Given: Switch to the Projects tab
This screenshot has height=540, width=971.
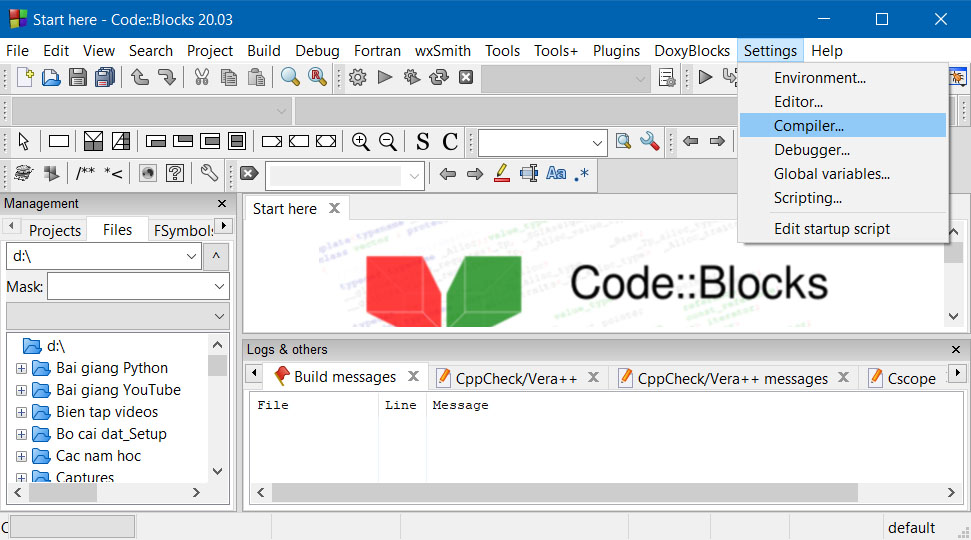Looking at the screenshot, I should click(x=54, y=230).
